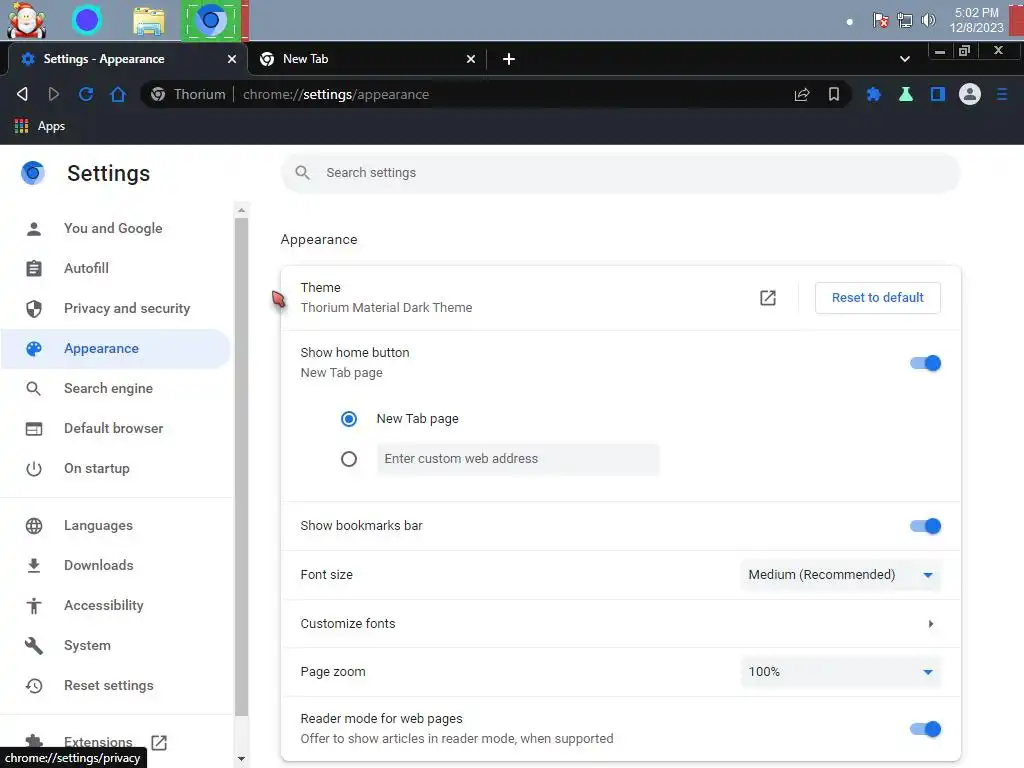Click the Theme row label

pyautogui.click(x=321, y=287)
